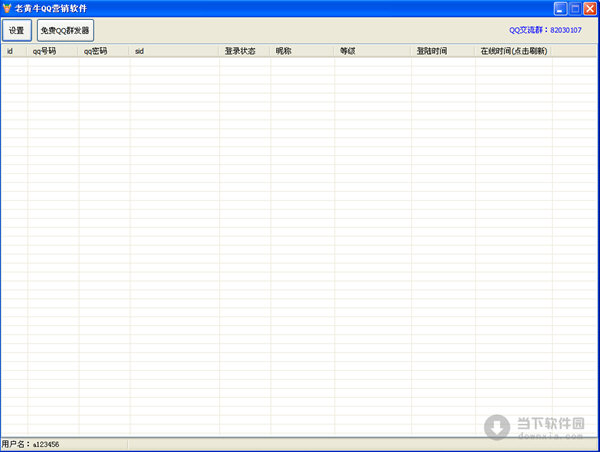Sort by the 登录状态 column header
The height and width of the screenshot is (452, 600).
245,51
